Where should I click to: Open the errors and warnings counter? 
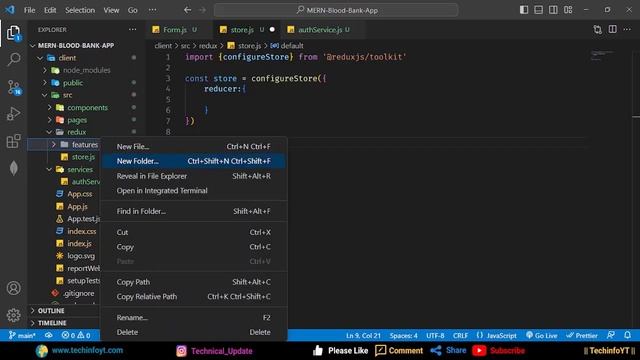[76, 336]
